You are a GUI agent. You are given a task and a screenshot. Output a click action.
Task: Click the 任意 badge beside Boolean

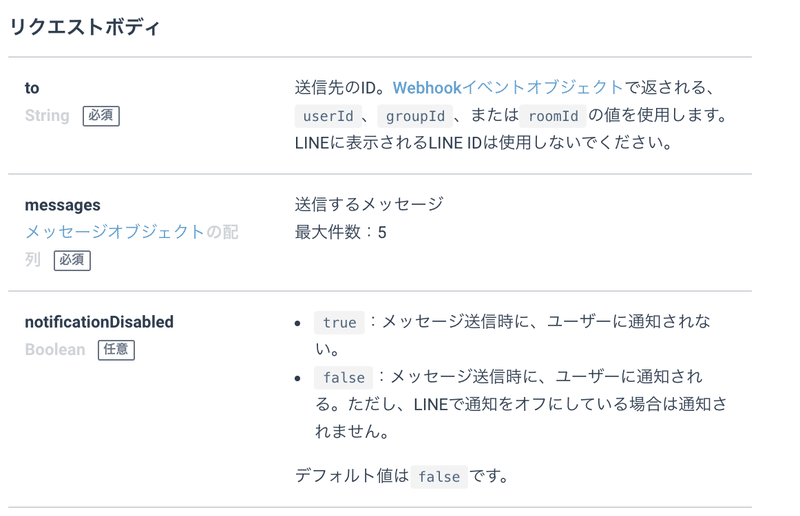click(x=116, y=350)
